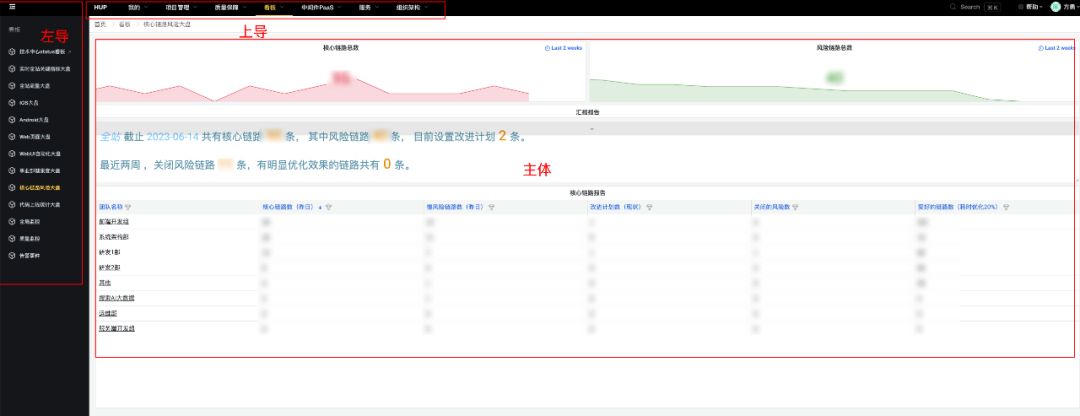Image resolution: width=1080 pixels, height=416 pixels.
Task: Go to 看板 in the breadcrumb
Action: (x=125, y=24)
